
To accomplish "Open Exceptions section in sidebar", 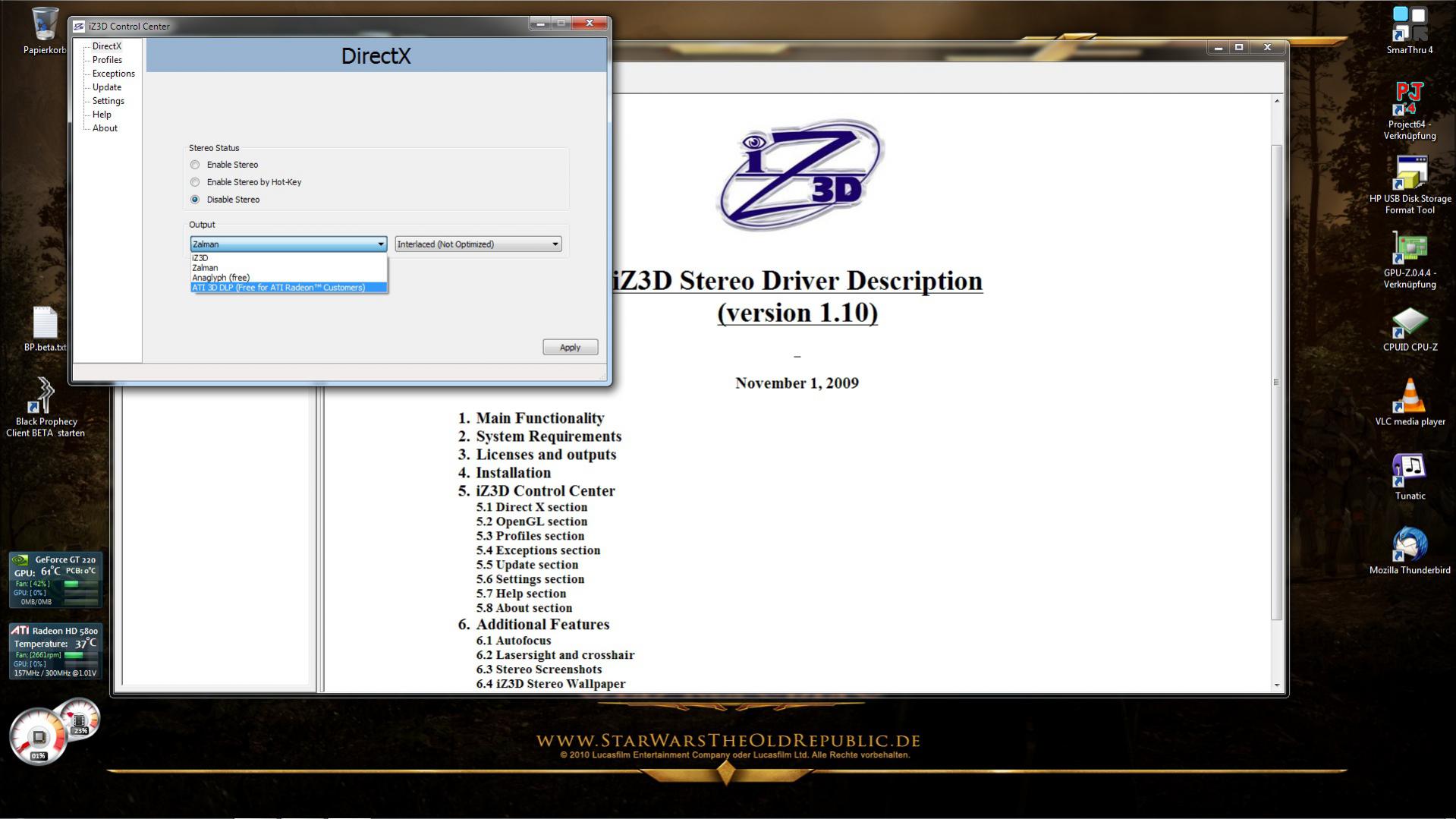I will tap(113, 74).
